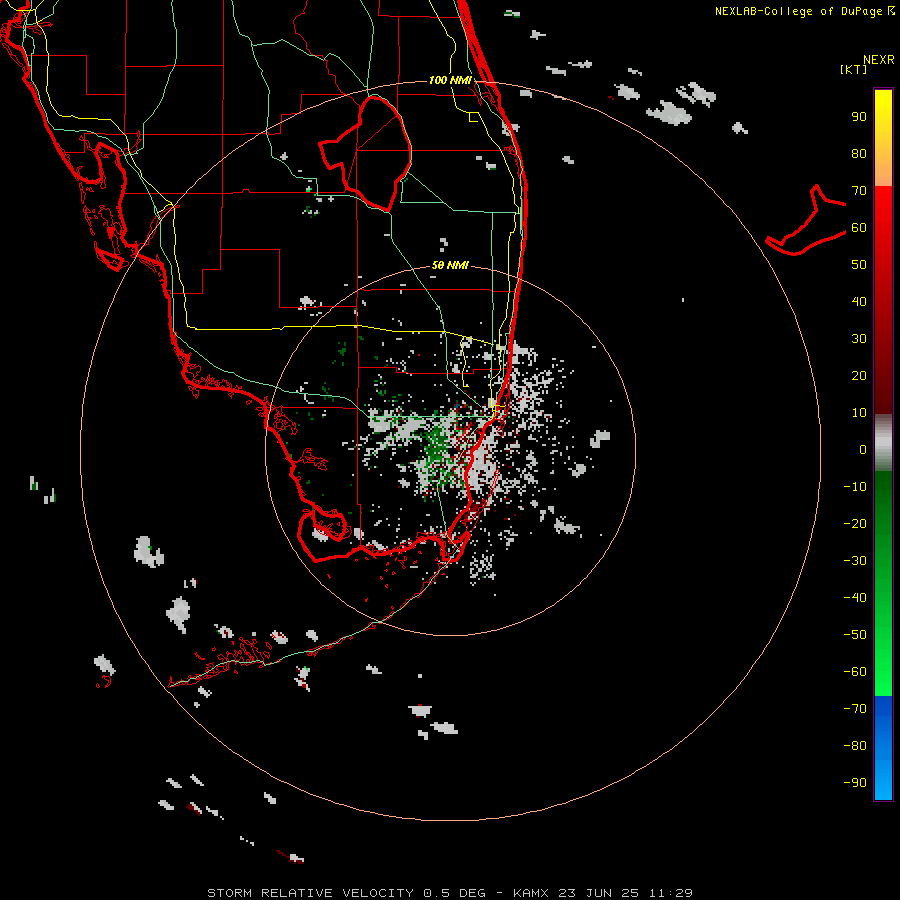Screen dimensions: 900x900
Task: Click the -30 value on velocity scale
Action: [855, 561]
